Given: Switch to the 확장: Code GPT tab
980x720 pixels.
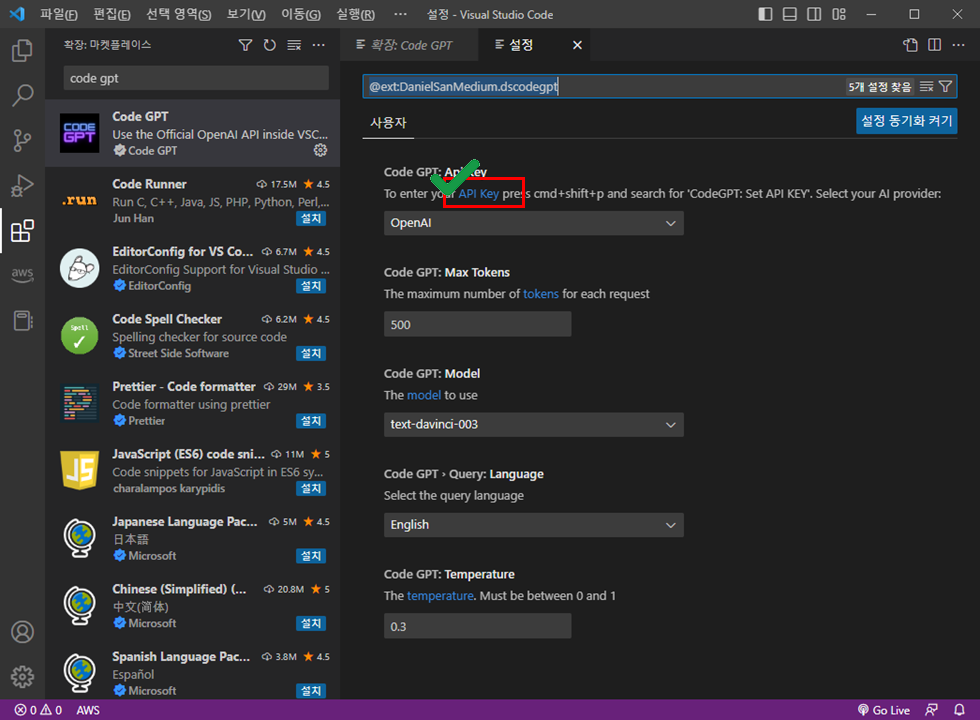Looking at the screenshot, I should coord(409,45).
